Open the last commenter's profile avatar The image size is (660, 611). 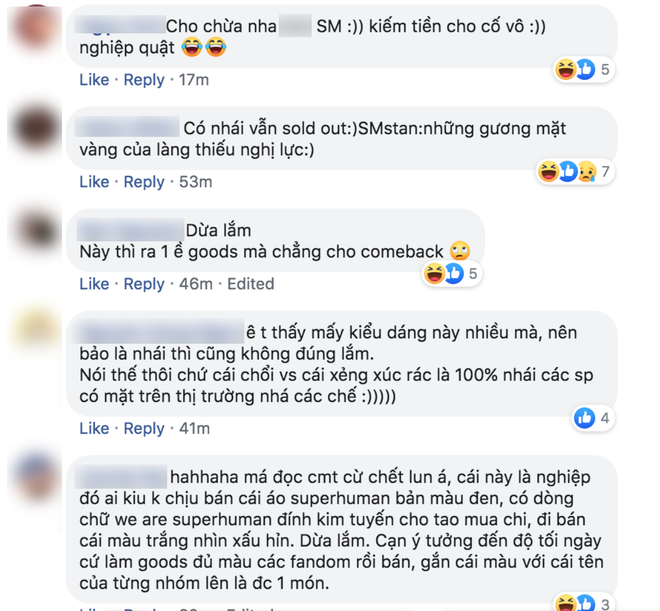pos(37,476)
